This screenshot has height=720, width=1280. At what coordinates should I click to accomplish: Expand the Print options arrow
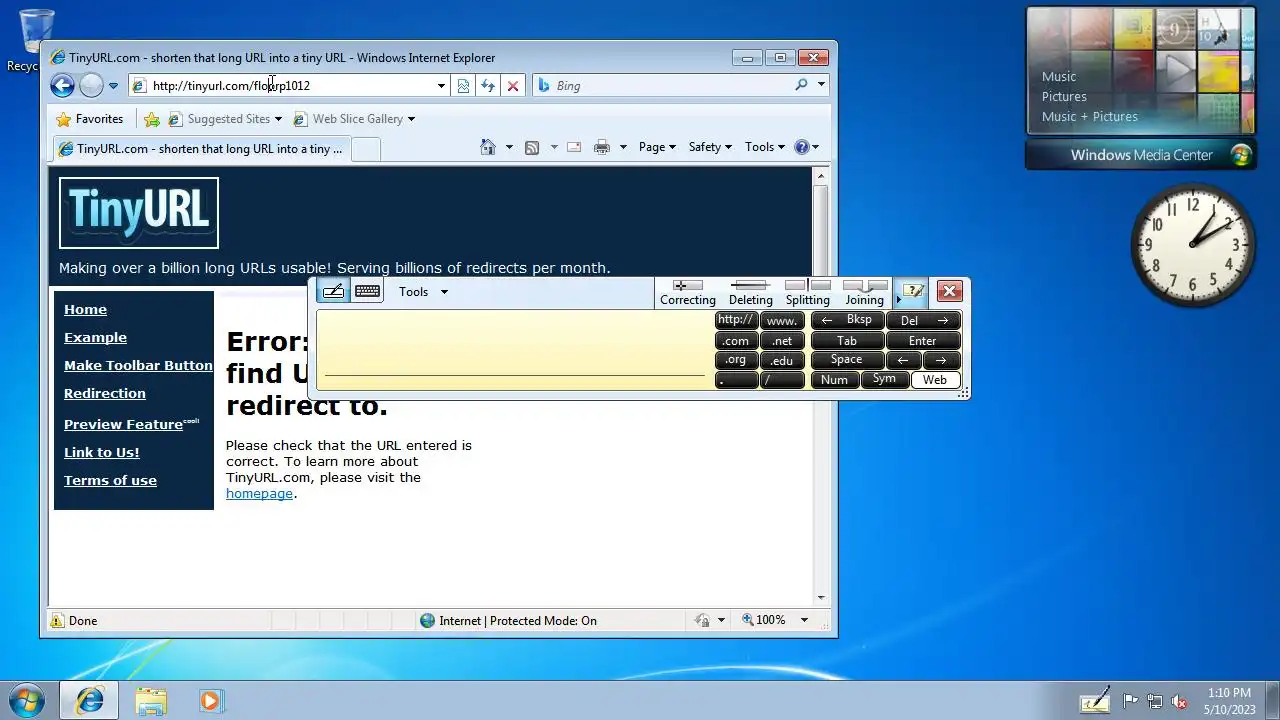point(622,147)
